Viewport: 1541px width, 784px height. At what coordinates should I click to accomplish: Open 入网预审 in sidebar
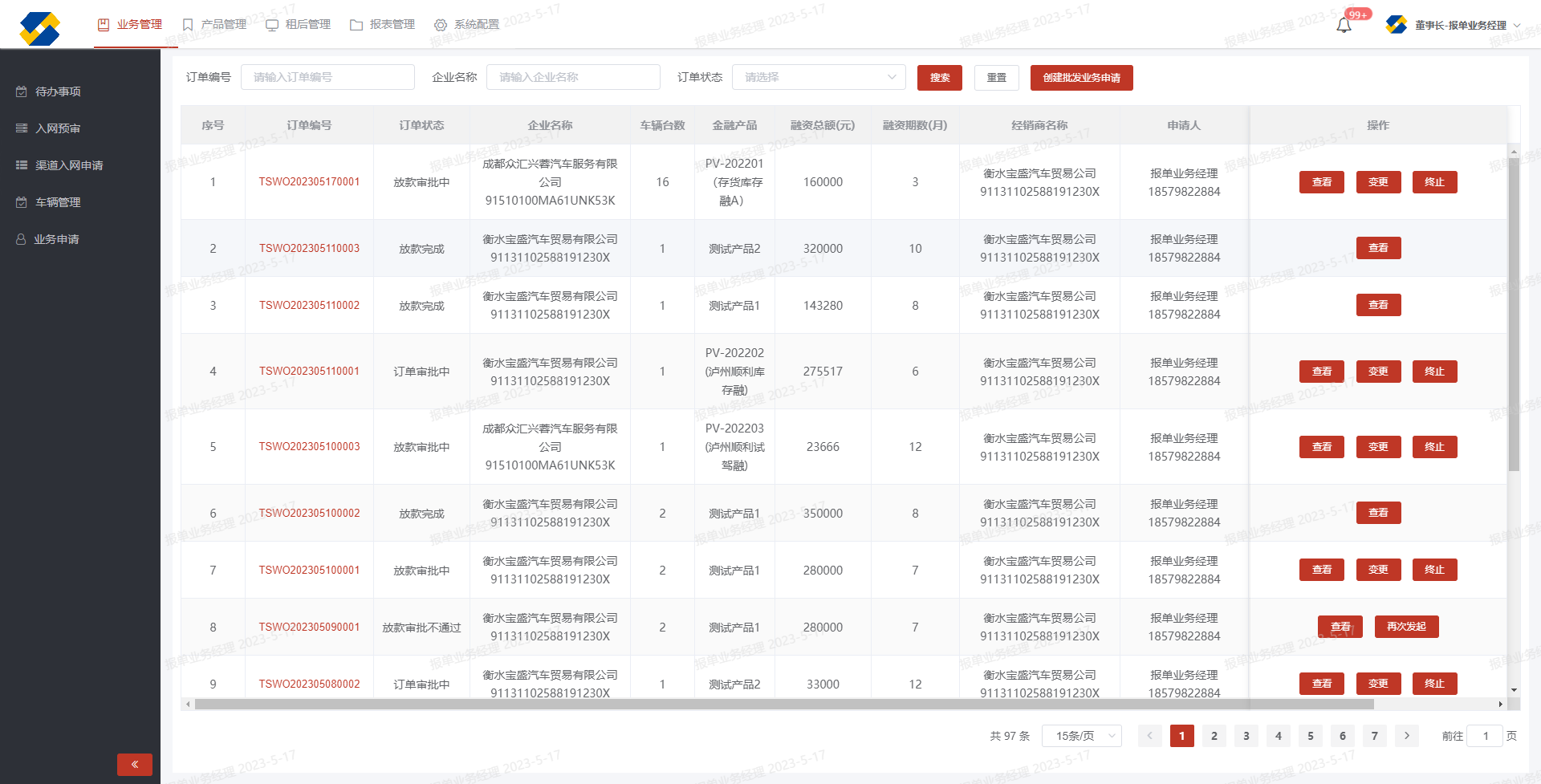(x=58, y=128)
